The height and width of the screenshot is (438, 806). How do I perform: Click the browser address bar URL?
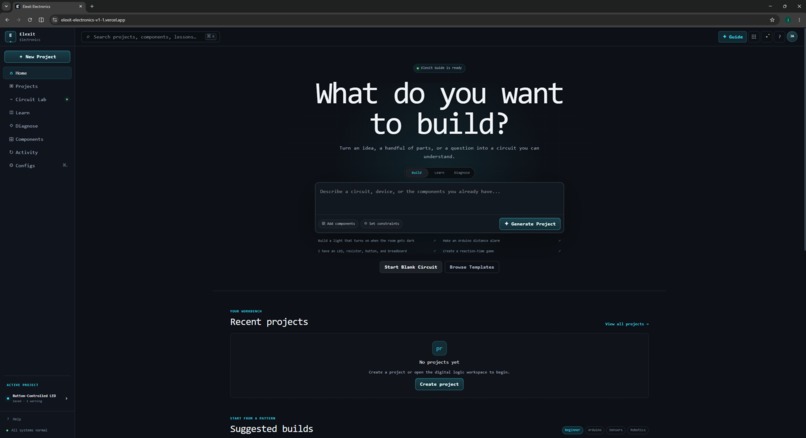click(x=93, y=20)
